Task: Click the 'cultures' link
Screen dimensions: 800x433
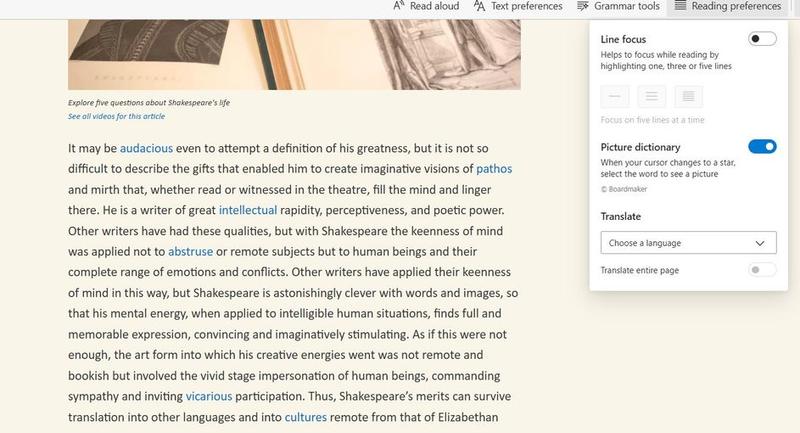Action: [x=306, y=417]
